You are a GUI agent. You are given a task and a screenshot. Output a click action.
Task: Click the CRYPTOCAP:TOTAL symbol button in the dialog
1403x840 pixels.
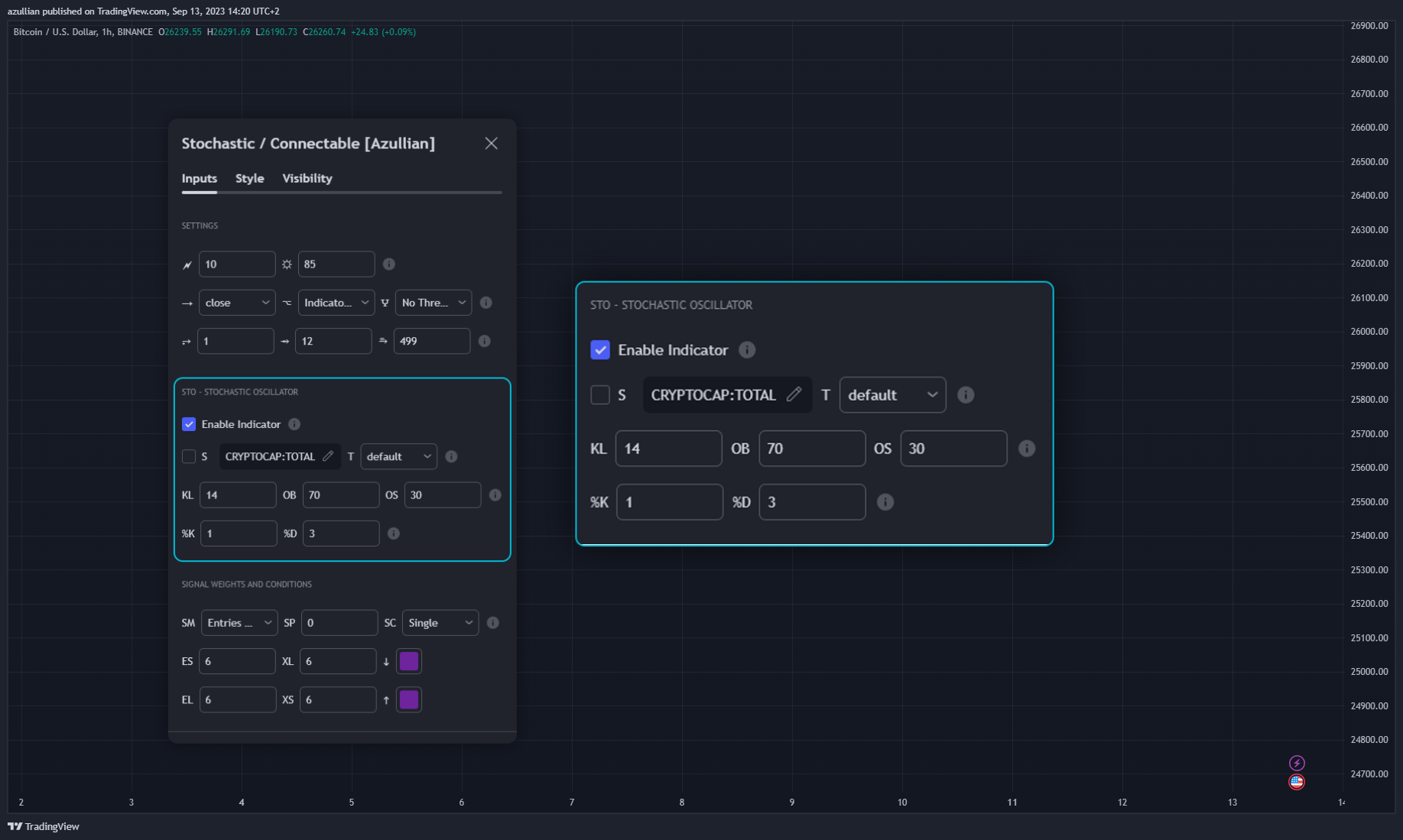click(x=280, y=456)
